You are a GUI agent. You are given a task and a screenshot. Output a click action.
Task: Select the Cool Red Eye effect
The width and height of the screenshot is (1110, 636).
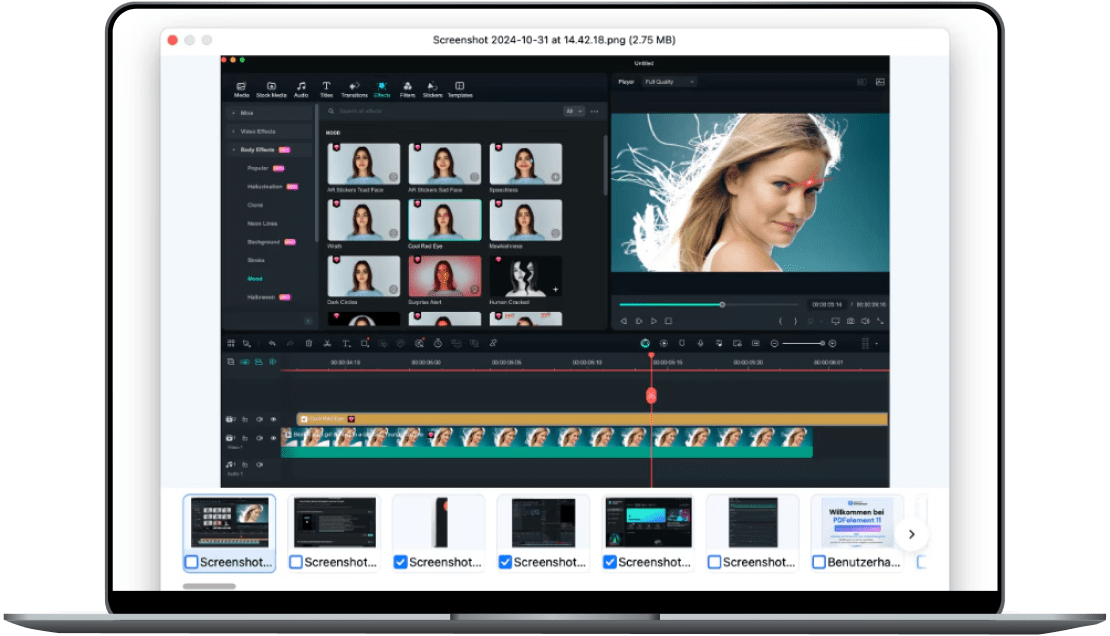(445, 220)
